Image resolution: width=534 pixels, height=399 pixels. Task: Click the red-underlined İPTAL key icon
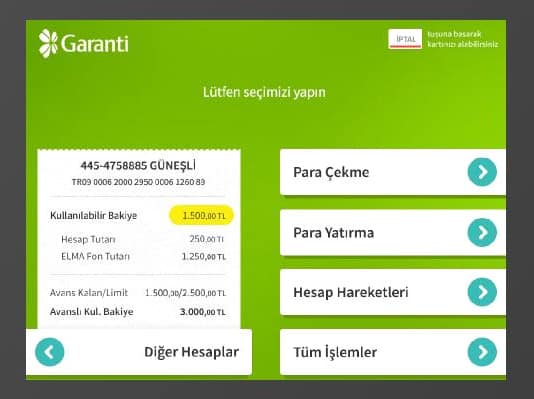coord(405,39)
